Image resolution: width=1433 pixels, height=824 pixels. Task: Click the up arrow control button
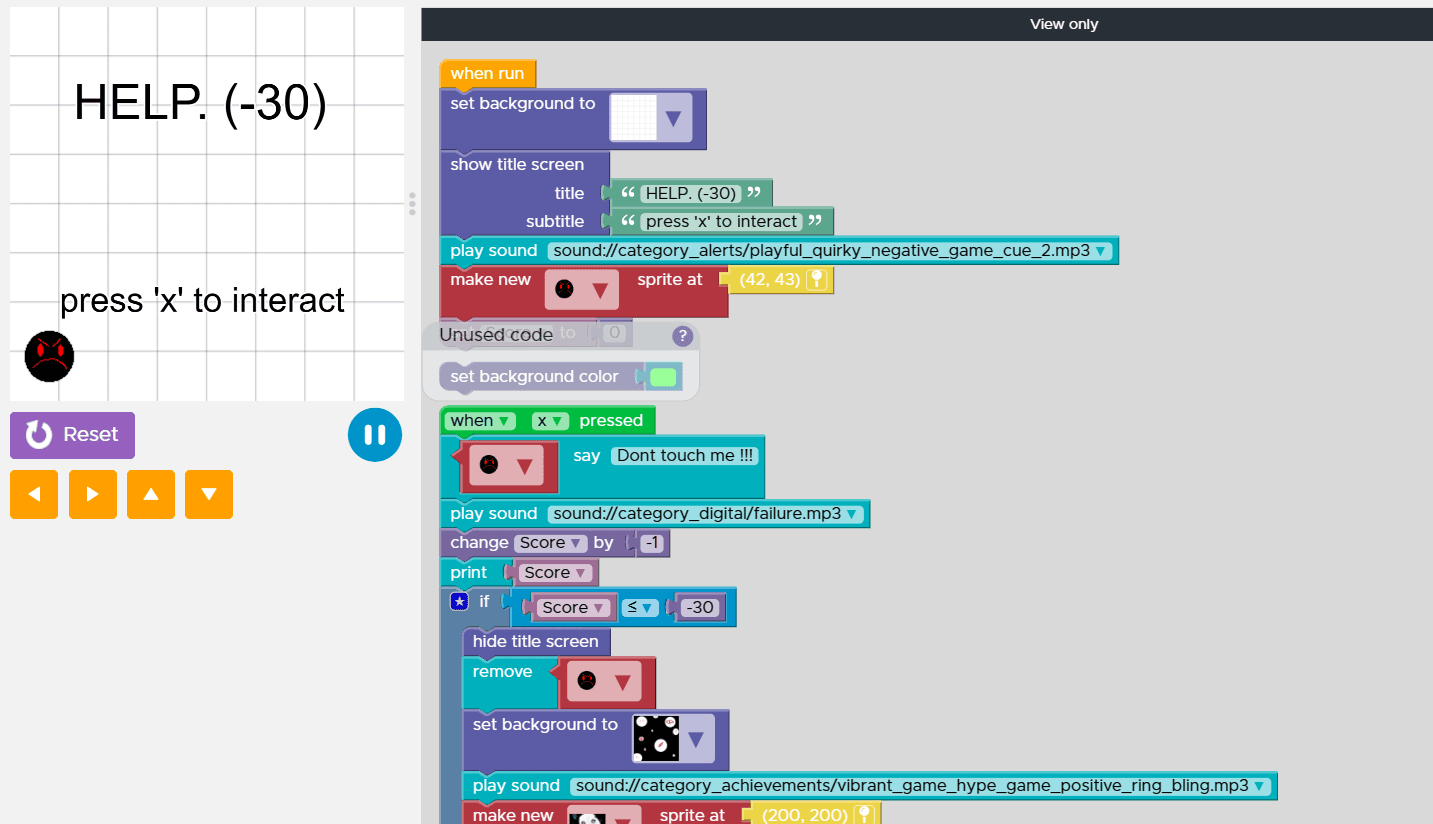[x=151, y=494]
